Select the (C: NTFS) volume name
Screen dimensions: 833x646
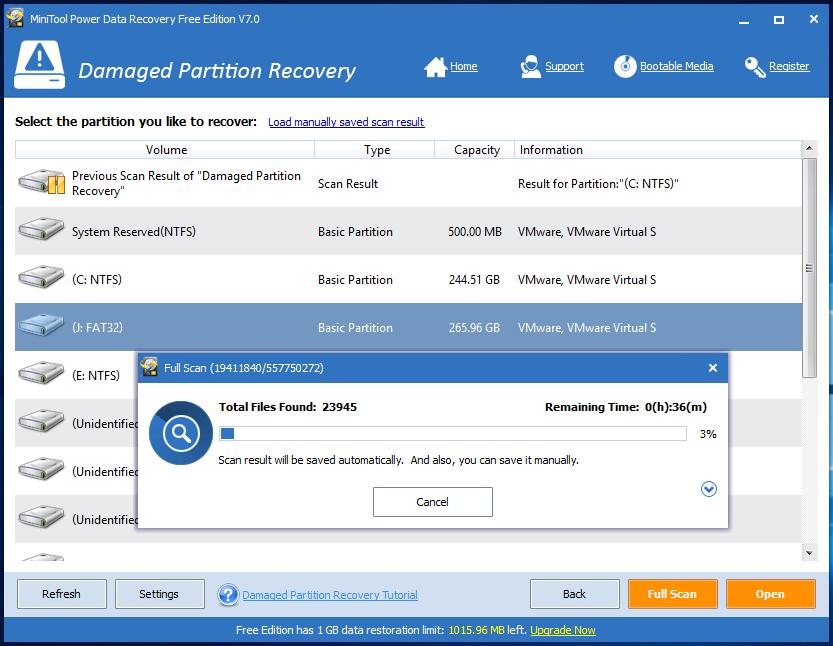click(97, 279)
